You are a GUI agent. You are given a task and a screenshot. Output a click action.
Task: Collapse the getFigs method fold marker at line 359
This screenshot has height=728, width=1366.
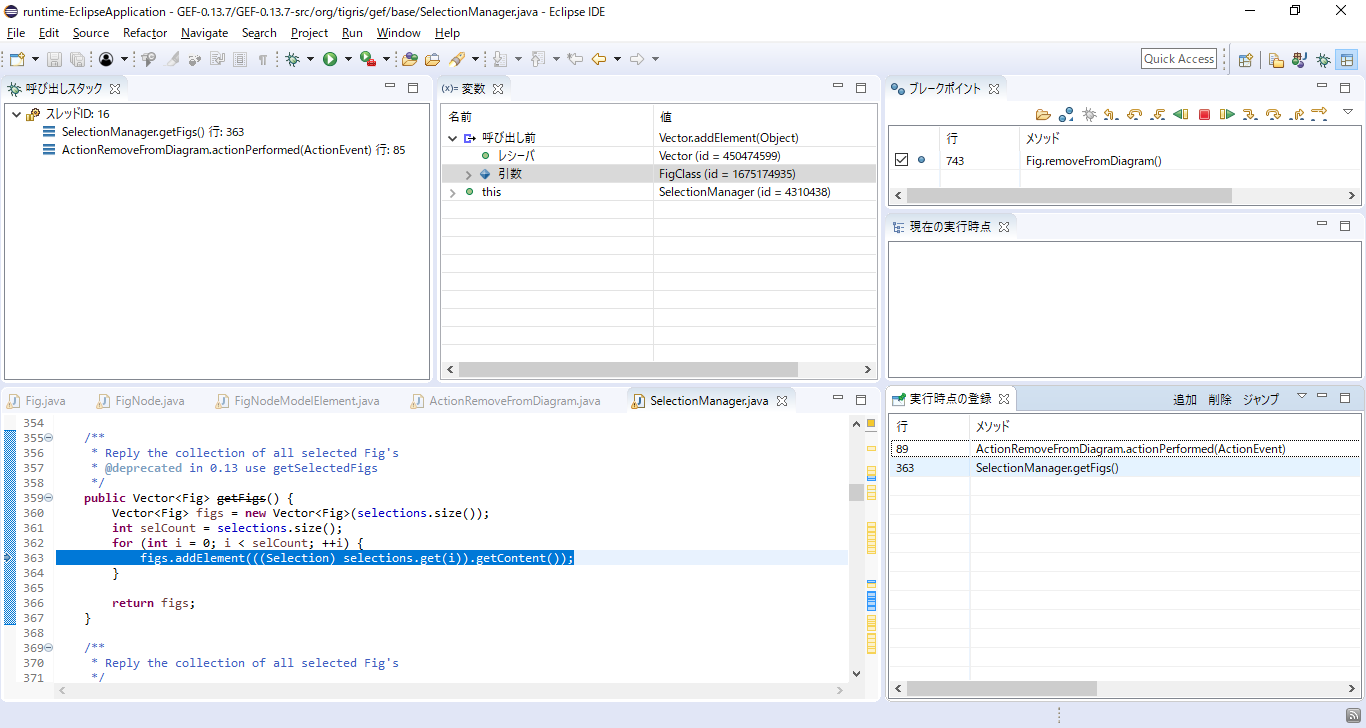[x=49, y=498]
